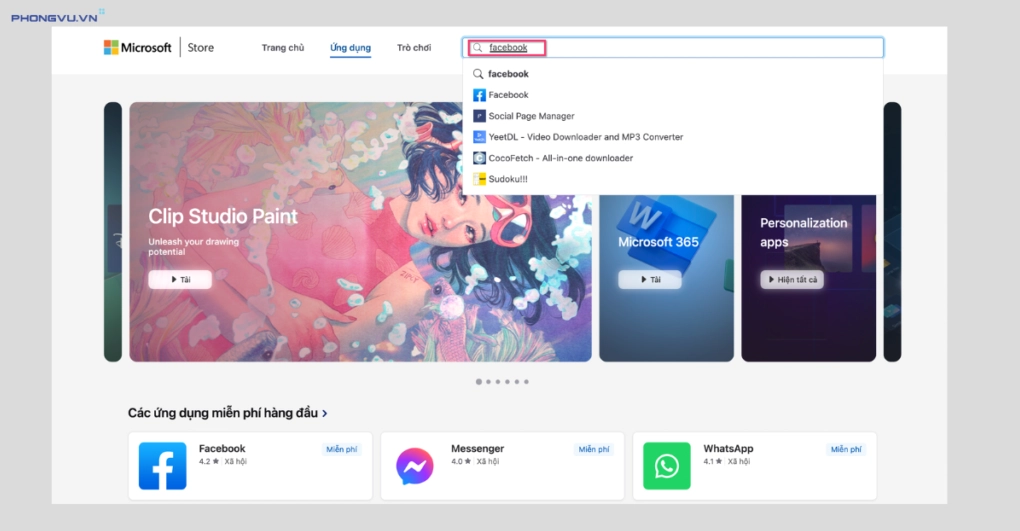Select the third carousel page dot
Viewport: 1020px width, 531px height.
tap(498, 382)
